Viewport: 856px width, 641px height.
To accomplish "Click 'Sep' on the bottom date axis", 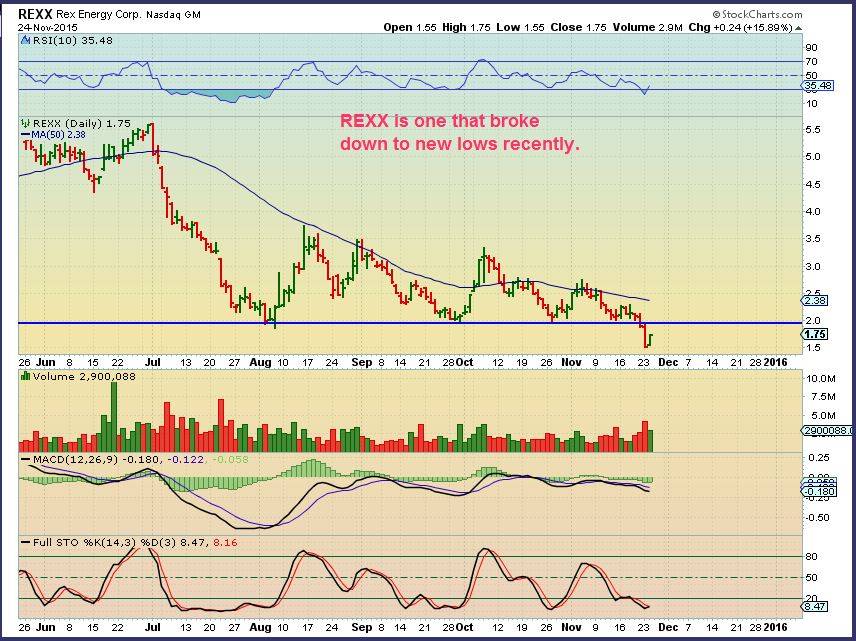I will tap(361, 627).
